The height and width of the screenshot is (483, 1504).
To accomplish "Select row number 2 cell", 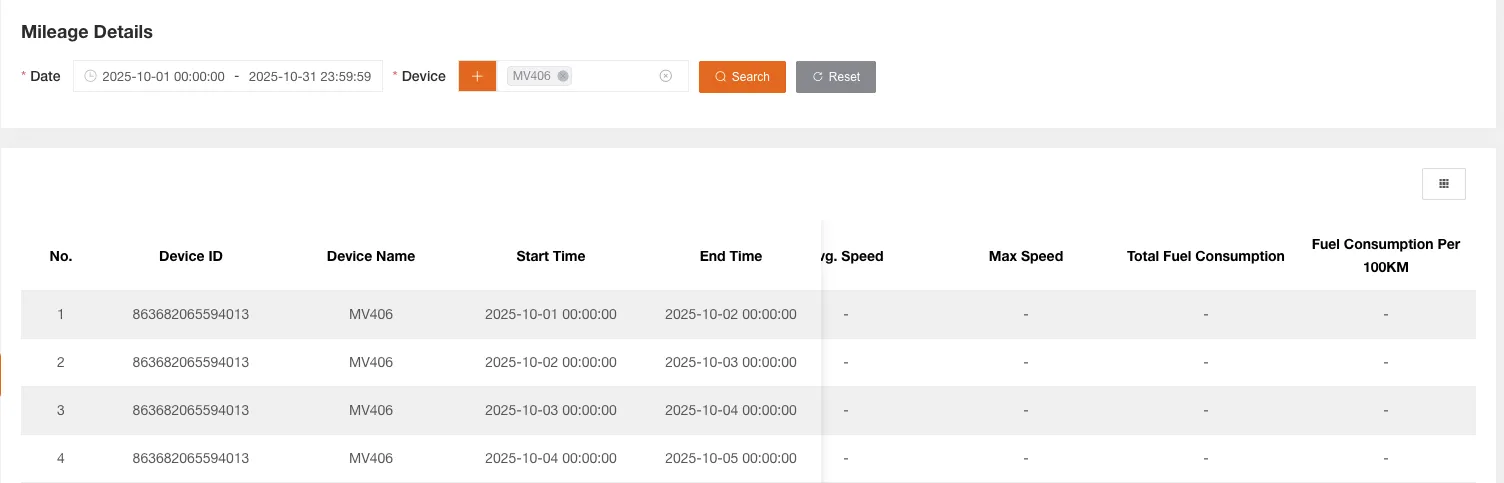I will [x=61, y=362].
